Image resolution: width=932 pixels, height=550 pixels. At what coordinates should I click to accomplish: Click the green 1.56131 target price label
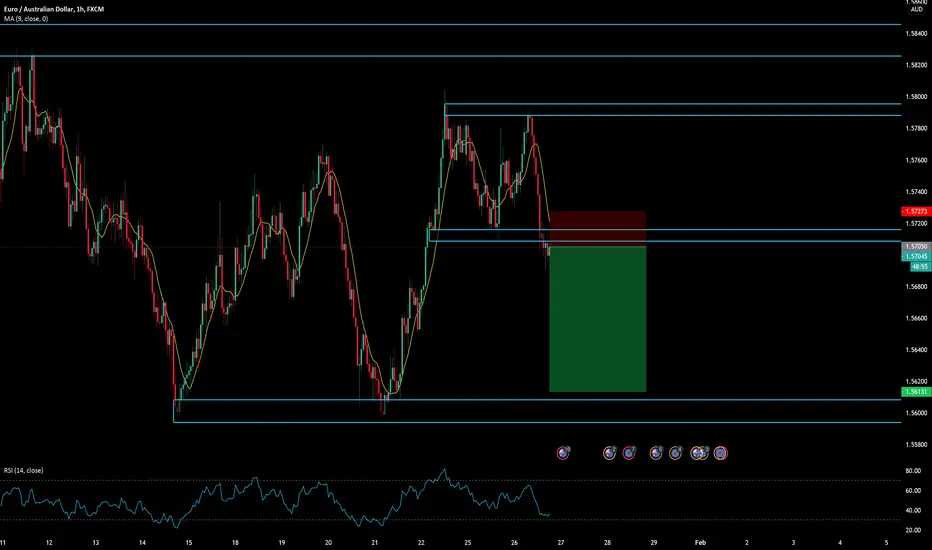[x=916, y=392]
